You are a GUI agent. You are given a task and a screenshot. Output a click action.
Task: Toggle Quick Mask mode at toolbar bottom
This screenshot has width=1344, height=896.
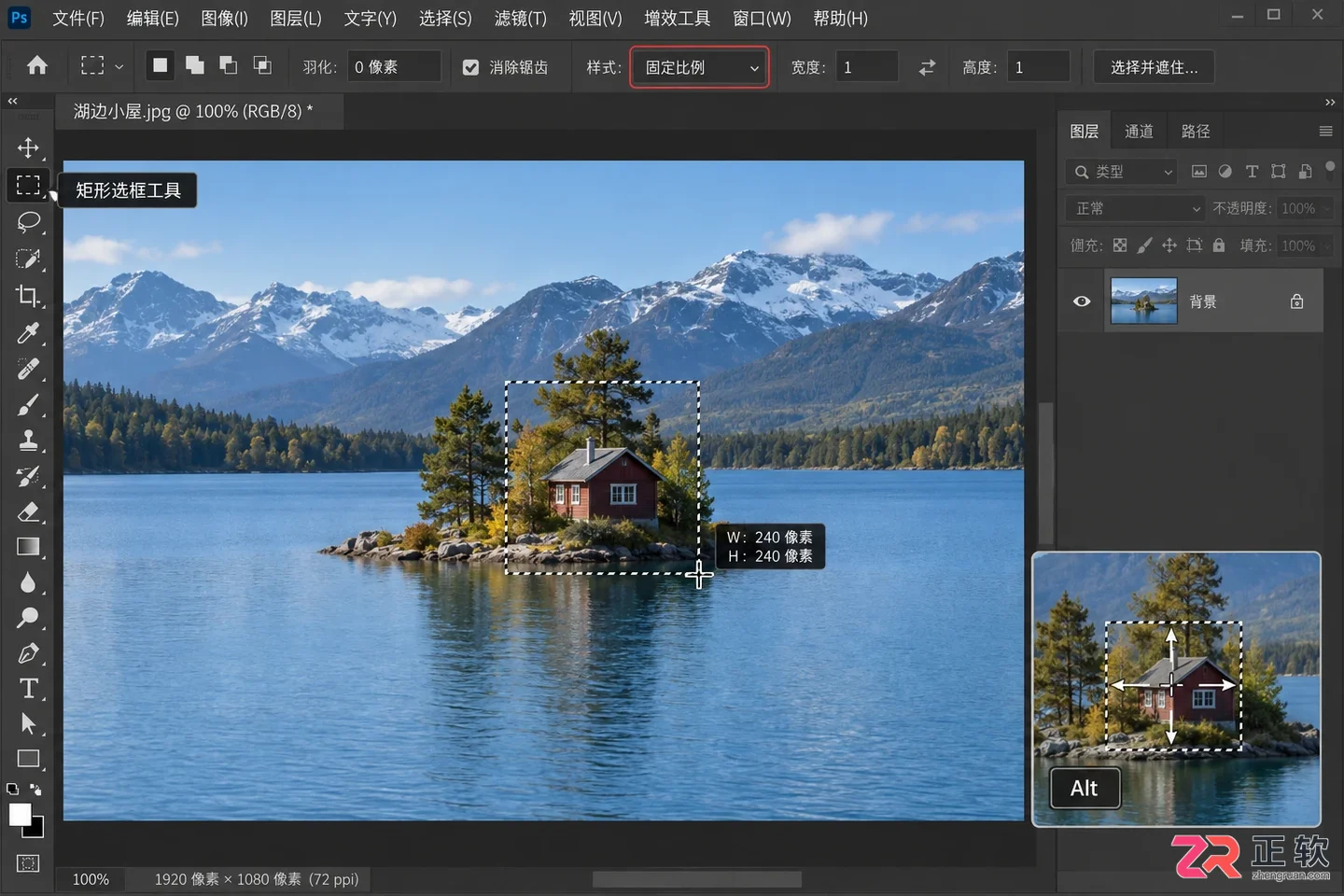28,863
